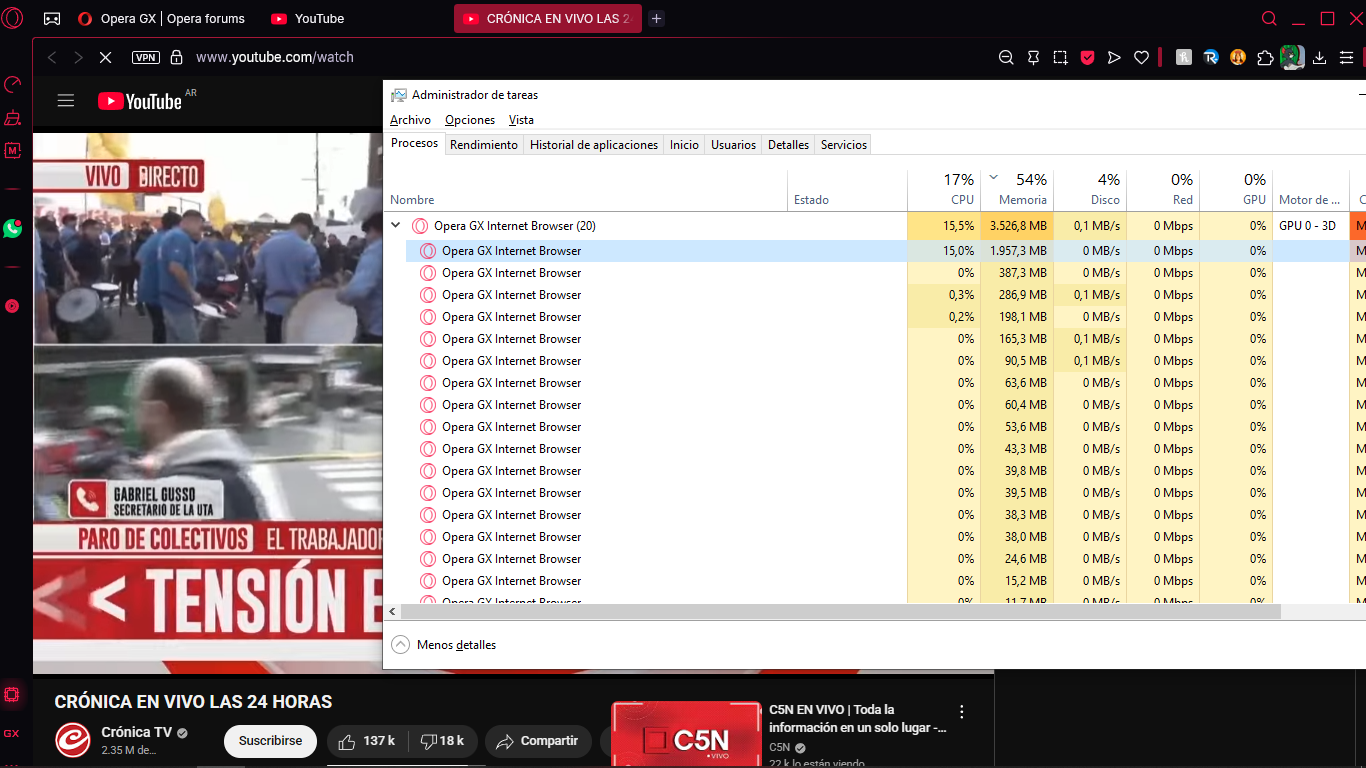Viewport: 1366px width, 768px height.
Task: Open the paper-plane send icon in the toolbar
Action: 1114,58
